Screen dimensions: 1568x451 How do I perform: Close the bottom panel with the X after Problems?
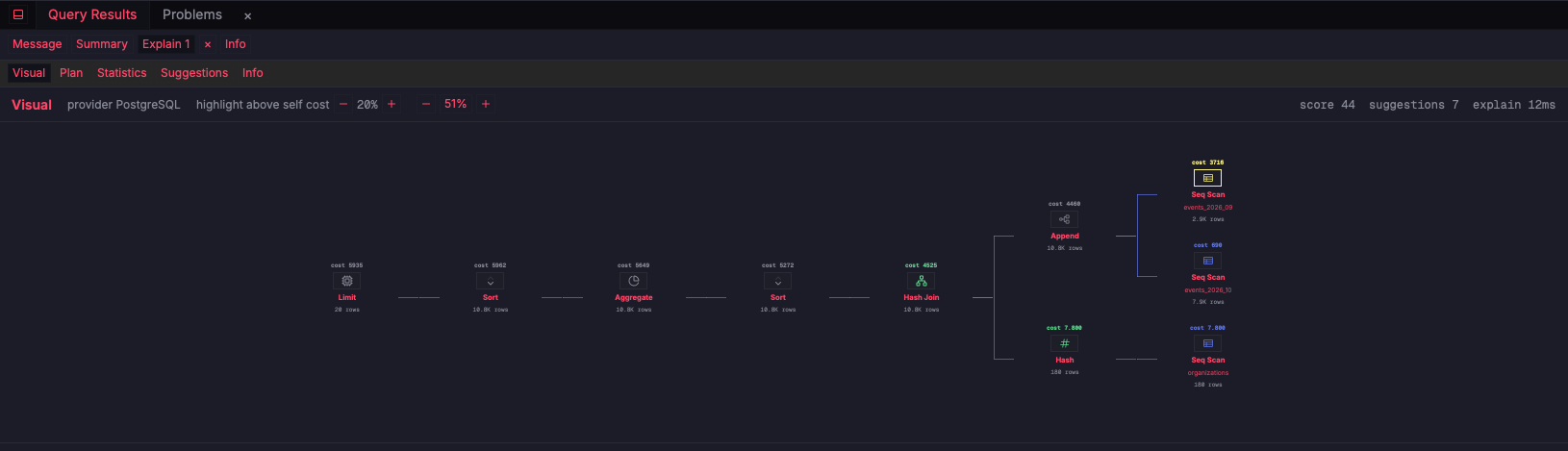coord(247,16)
